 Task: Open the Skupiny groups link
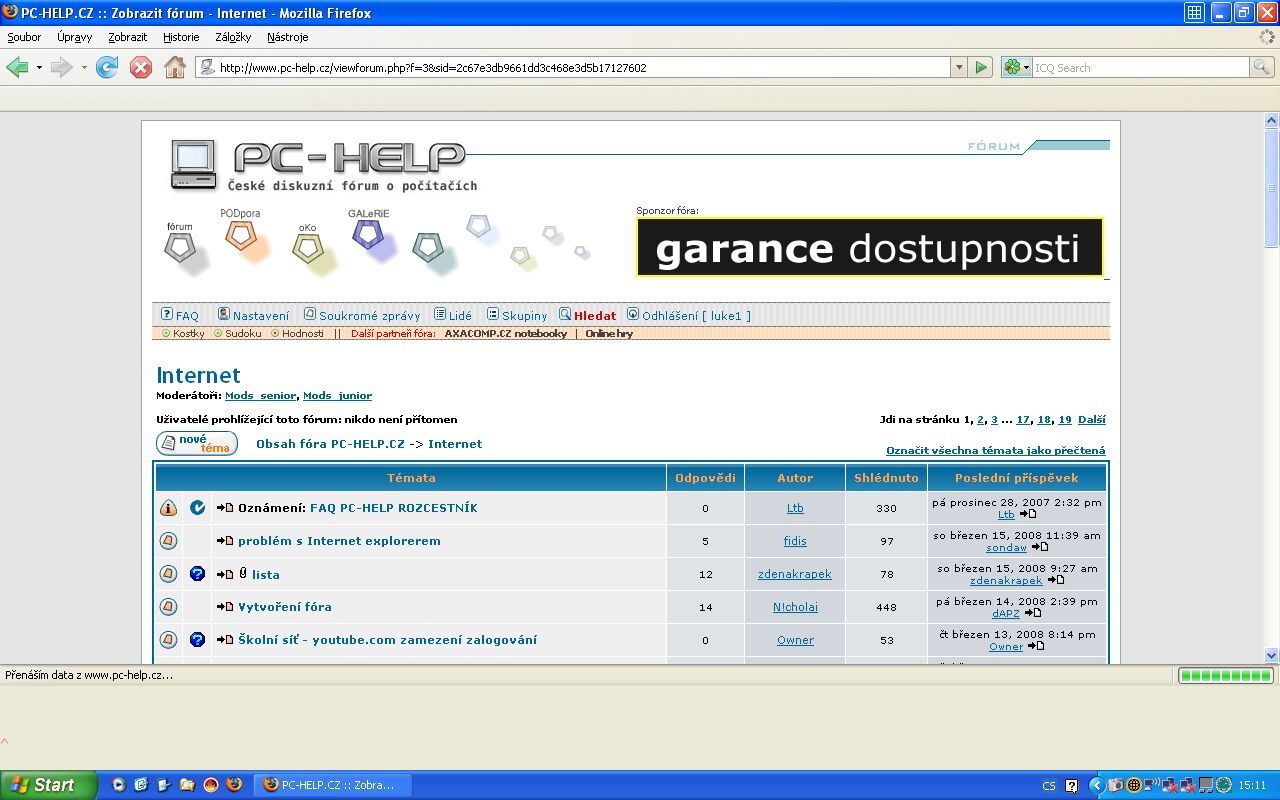tap(525, 316)
